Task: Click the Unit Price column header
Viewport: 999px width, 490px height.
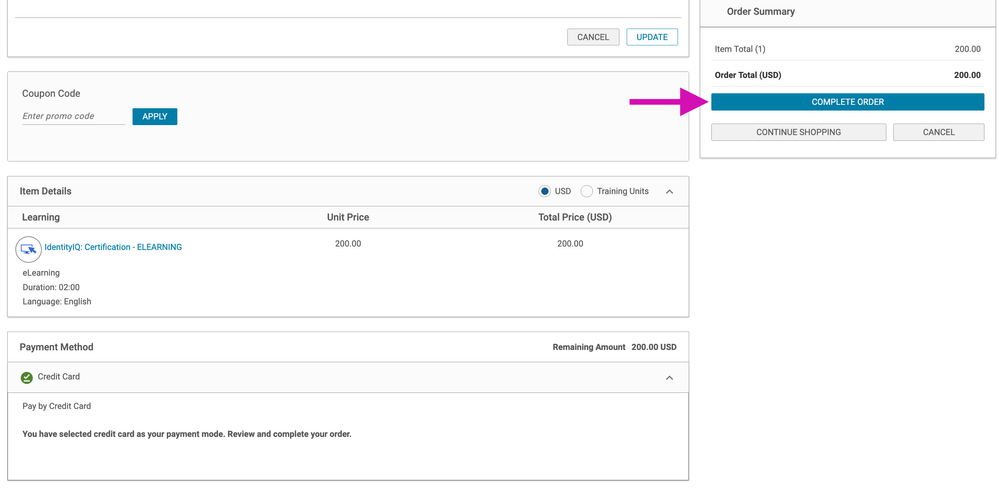Action: (348, 217)
